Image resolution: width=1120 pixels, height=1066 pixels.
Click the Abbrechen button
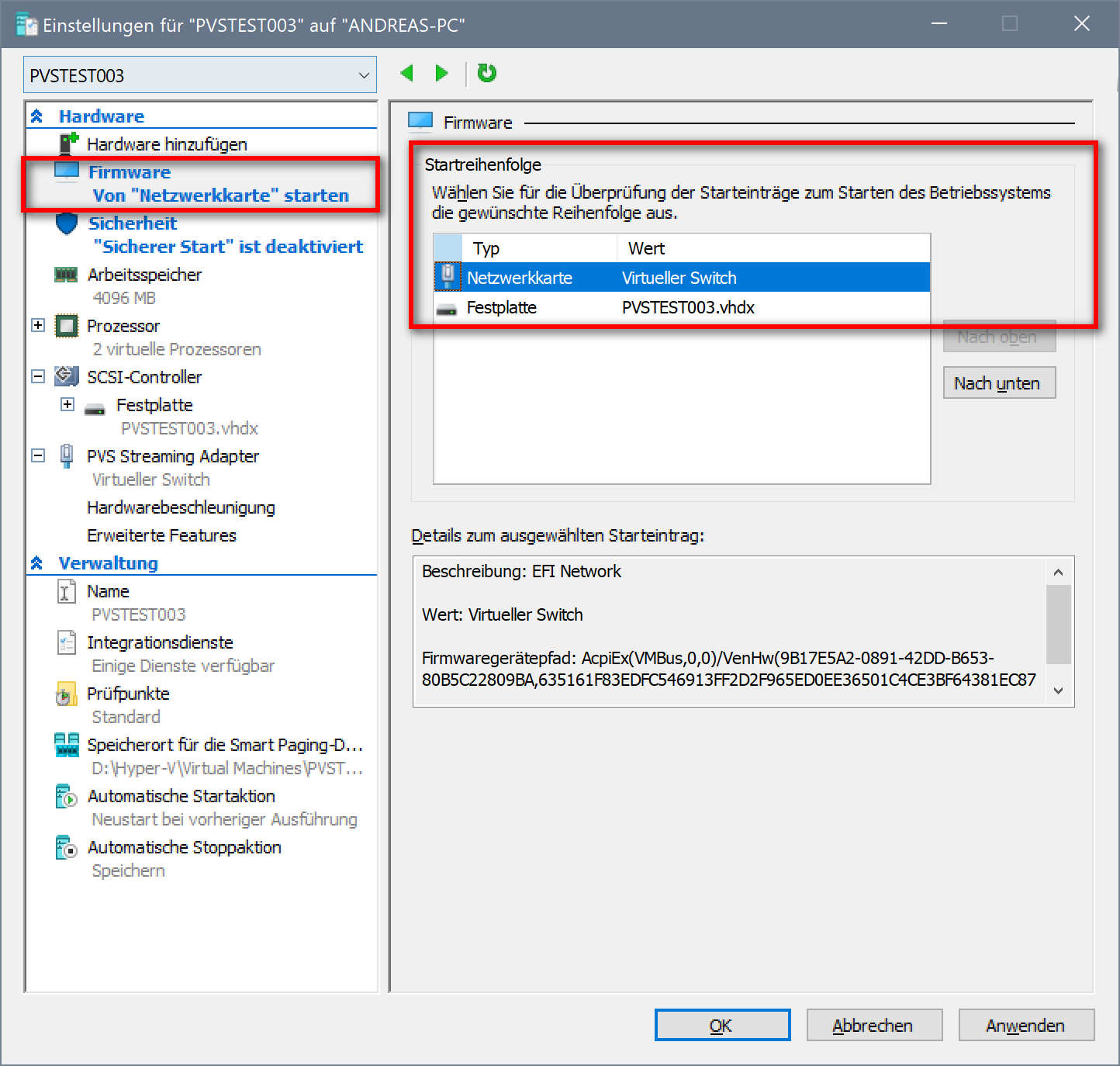click(873, 1026)
